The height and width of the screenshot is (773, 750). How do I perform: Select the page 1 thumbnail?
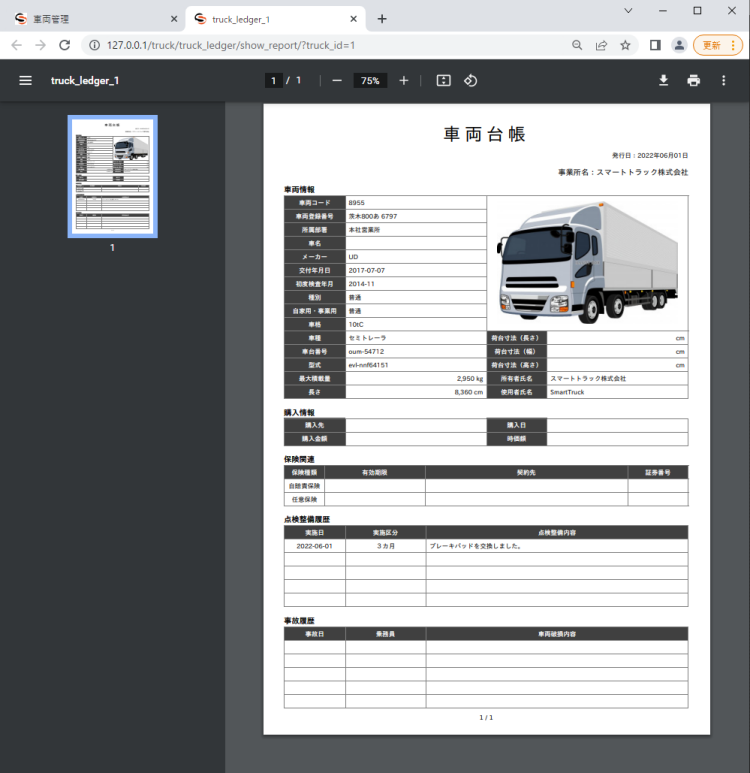[112, 176]
